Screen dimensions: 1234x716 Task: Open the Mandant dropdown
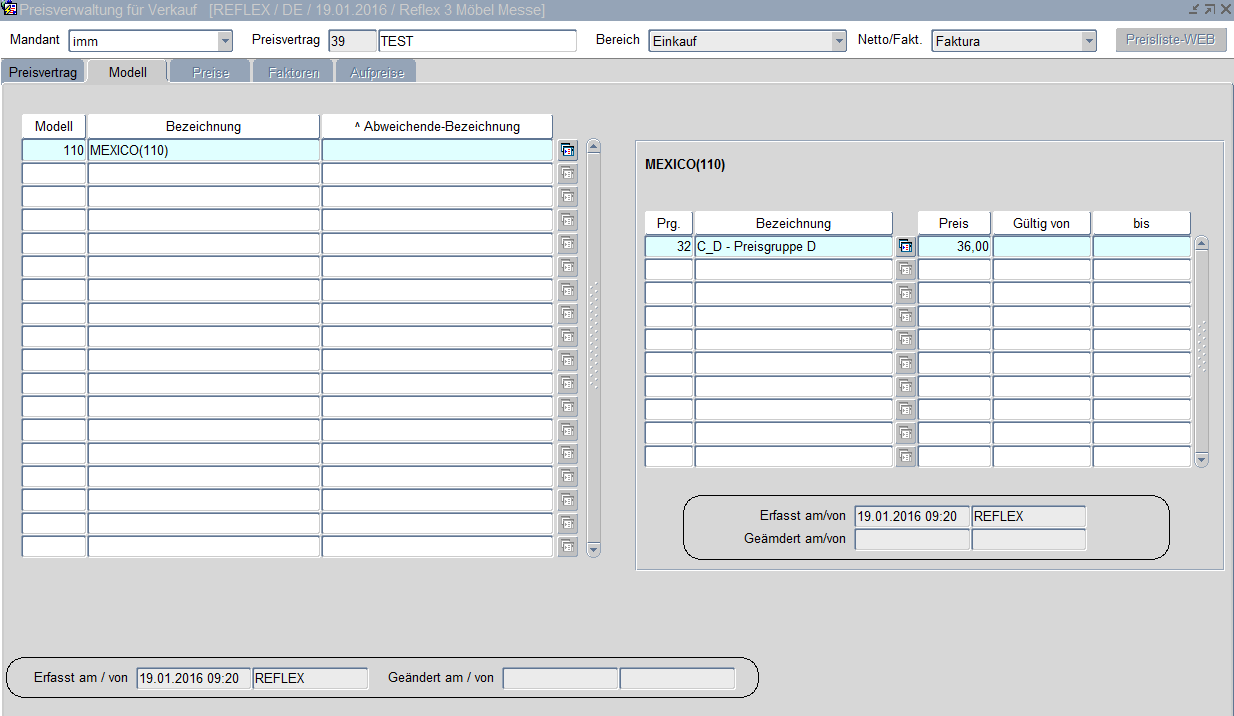(x=225, y=41)
